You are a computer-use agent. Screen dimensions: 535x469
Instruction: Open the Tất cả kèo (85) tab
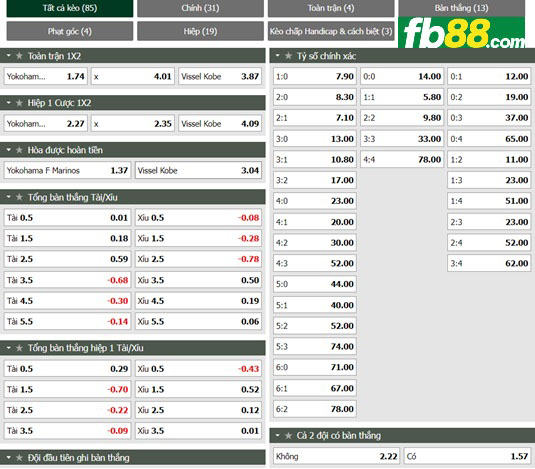70,8
